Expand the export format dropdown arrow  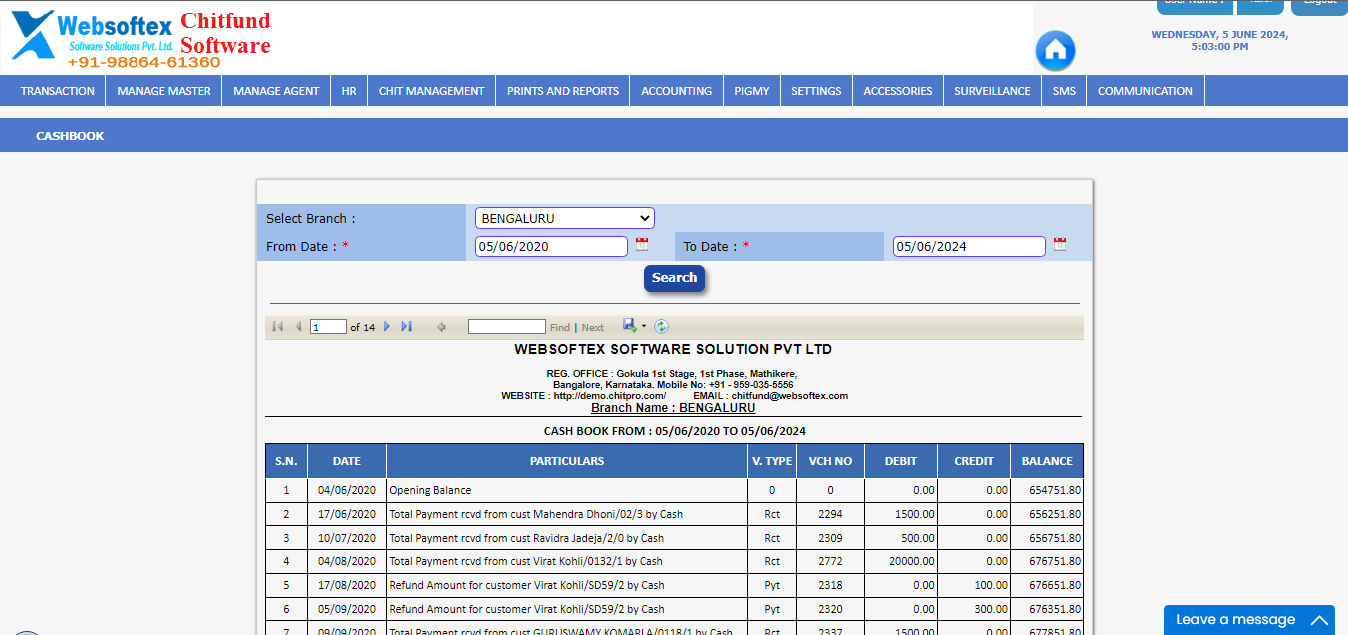[x=644, y=326]
